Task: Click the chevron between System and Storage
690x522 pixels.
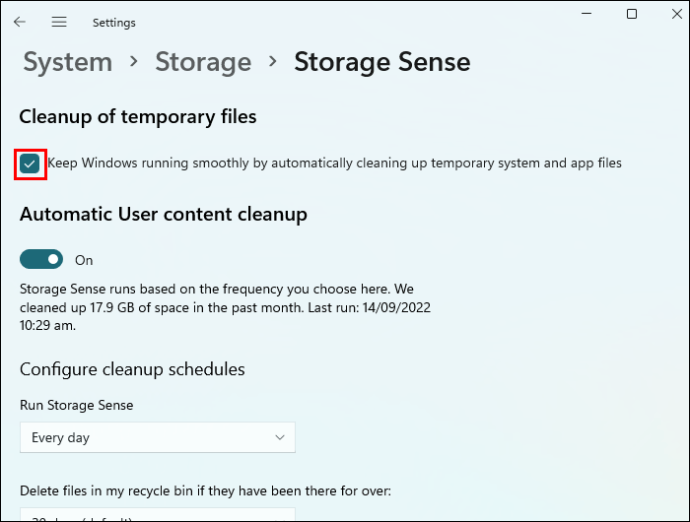Action: pos(134,62)
